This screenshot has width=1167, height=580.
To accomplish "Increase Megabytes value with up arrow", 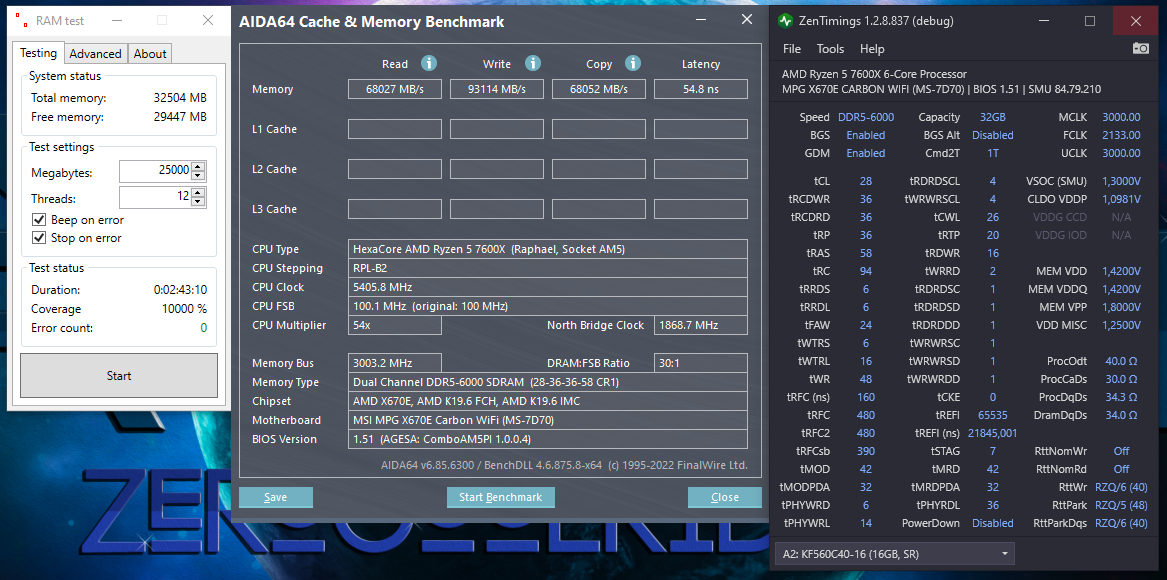I will pyautogui.click(x=197, y=167).
